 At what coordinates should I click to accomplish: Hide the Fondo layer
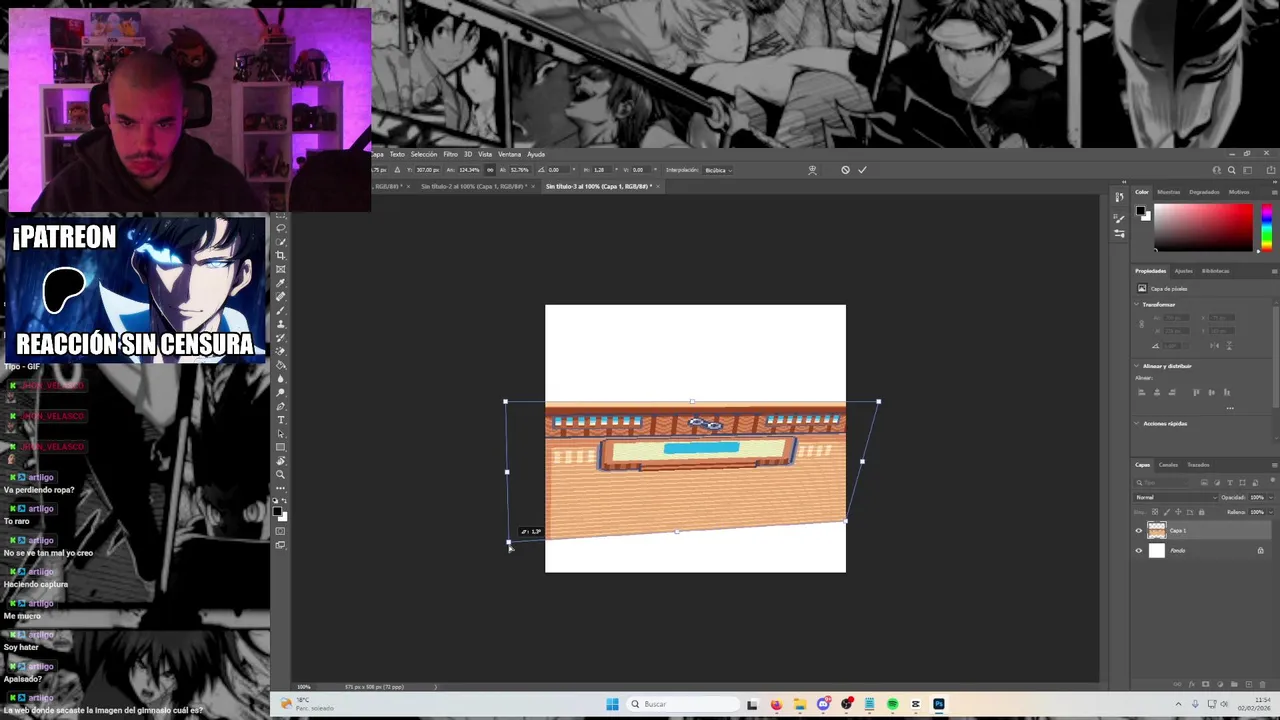(x=1138, y=551)
